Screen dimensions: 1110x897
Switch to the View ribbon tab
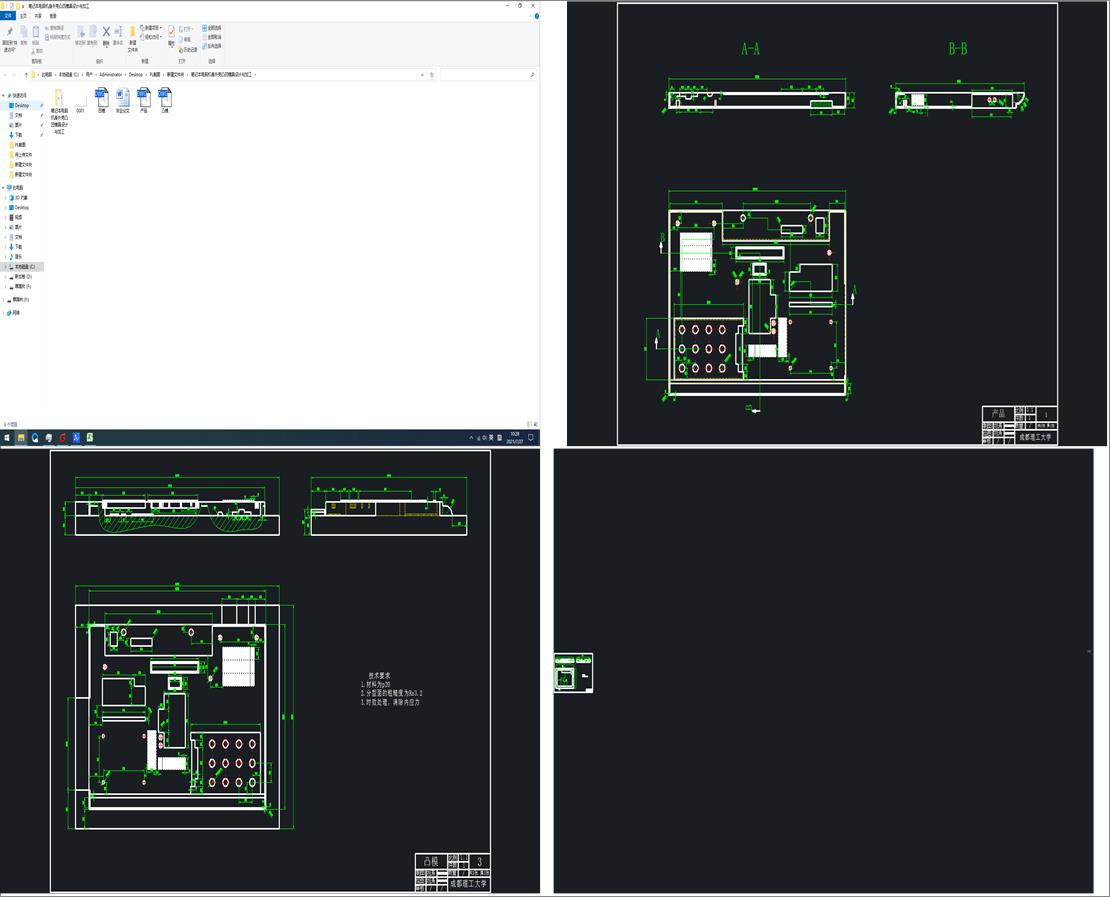pyautogui.click(x=53, y=16)
